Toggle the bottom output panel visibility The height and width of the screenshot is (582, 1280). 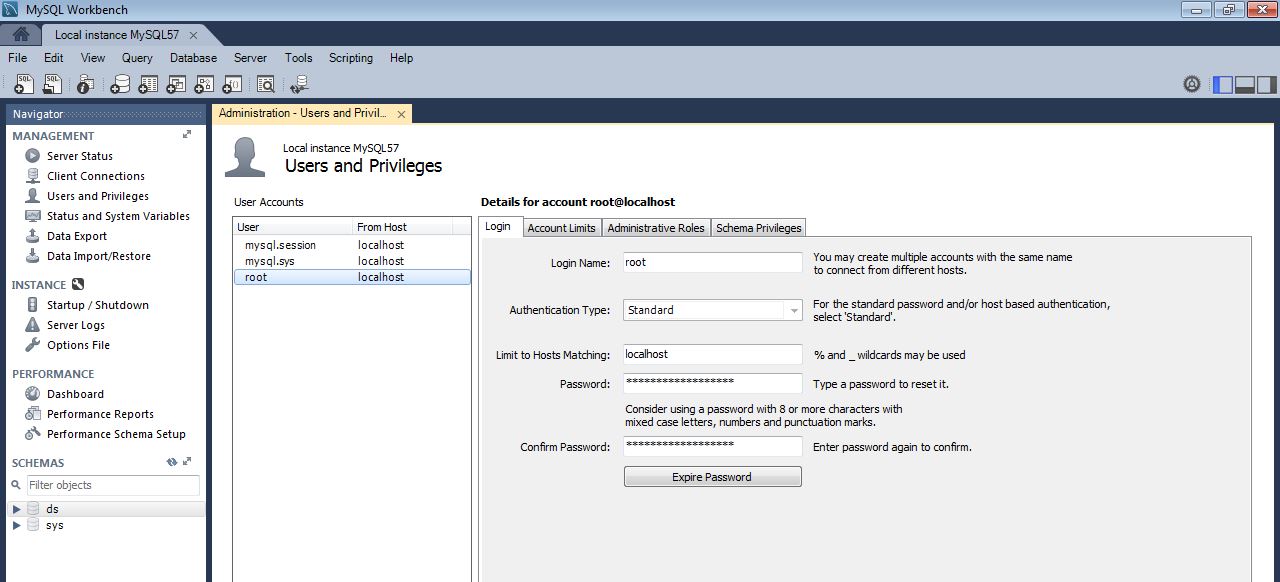[x=1245, y=85]
